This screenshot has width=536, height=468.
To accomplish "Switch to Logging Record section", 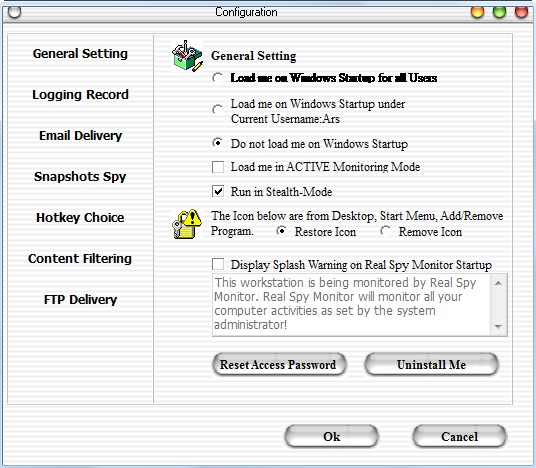I will pyautogui.click(x=80, y=95).
